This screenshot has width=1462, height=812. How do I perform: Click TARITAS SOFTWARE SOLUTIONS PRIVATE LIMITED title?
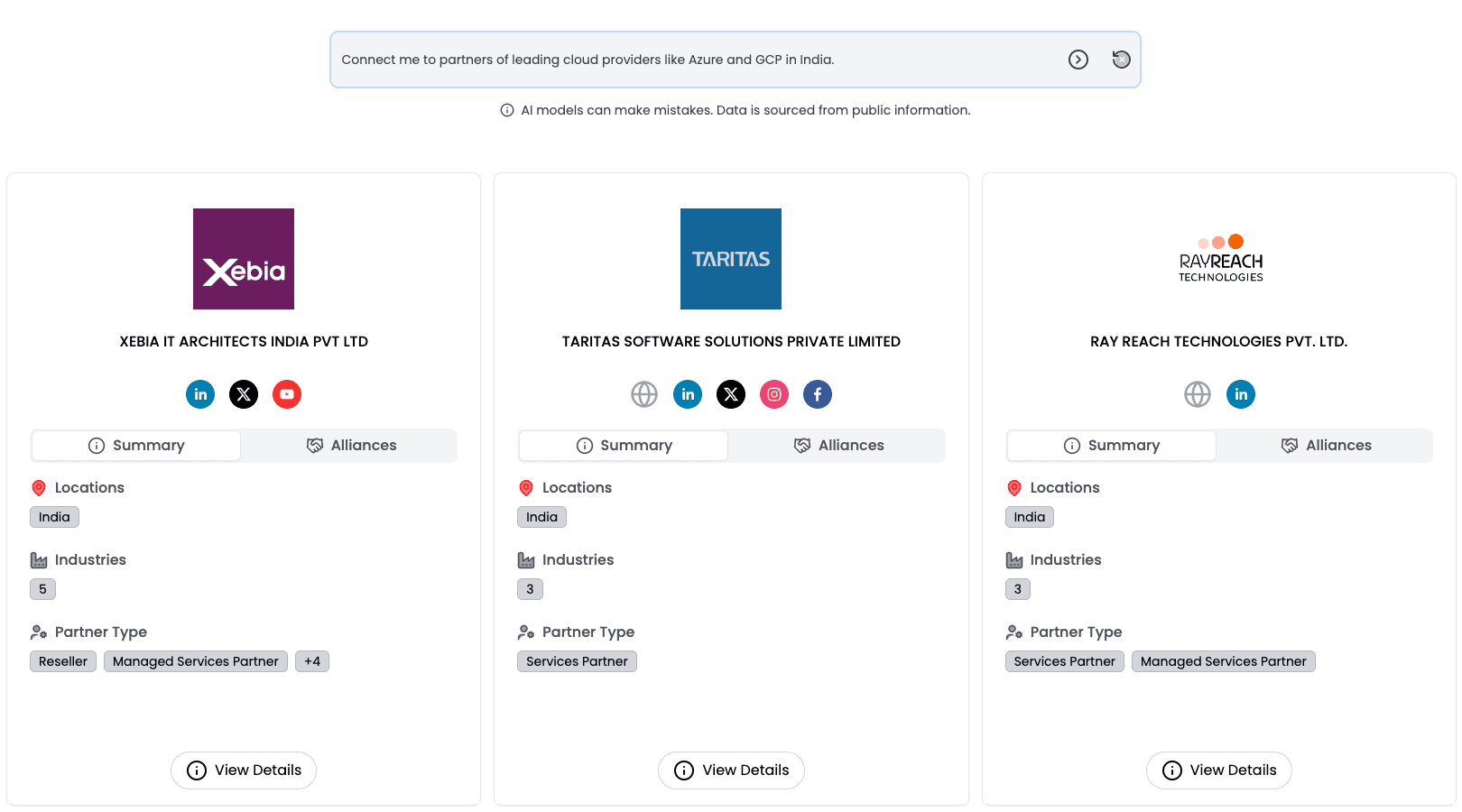point(731,342)
